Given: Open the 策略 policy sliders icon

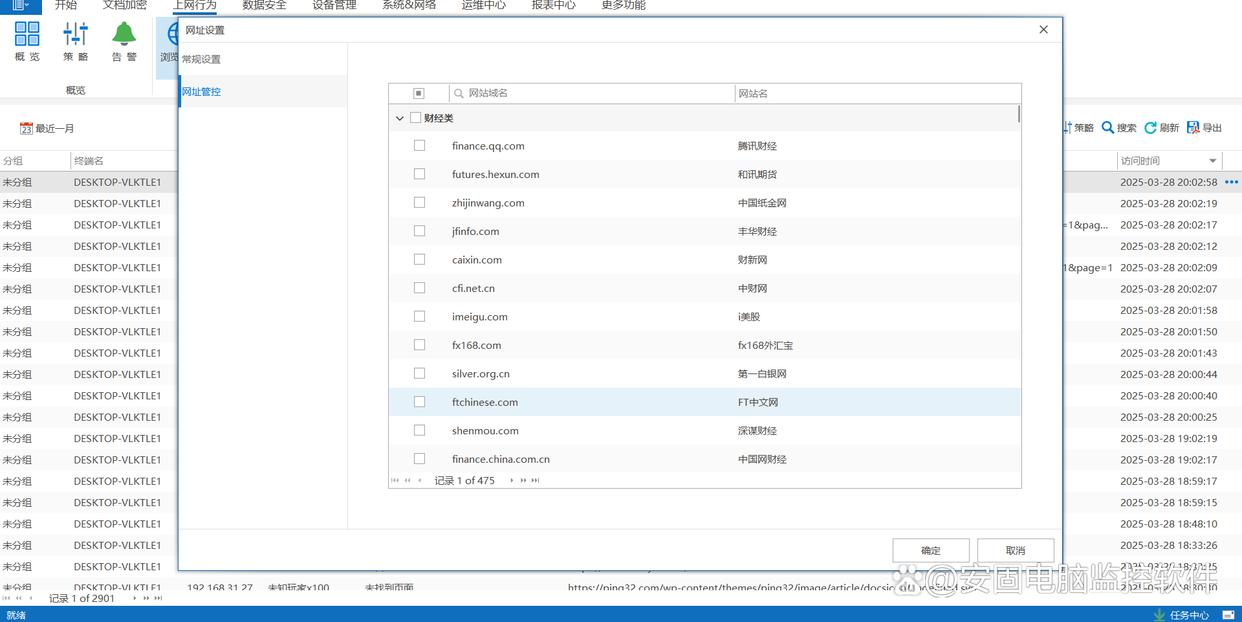Looking at the screenshot, I should tap(76, 35).
